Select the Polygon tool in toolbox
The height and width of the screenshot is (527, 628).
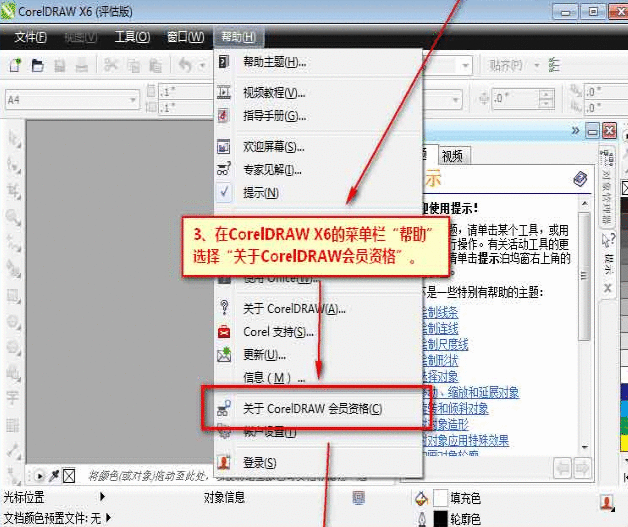coord(14,347)
